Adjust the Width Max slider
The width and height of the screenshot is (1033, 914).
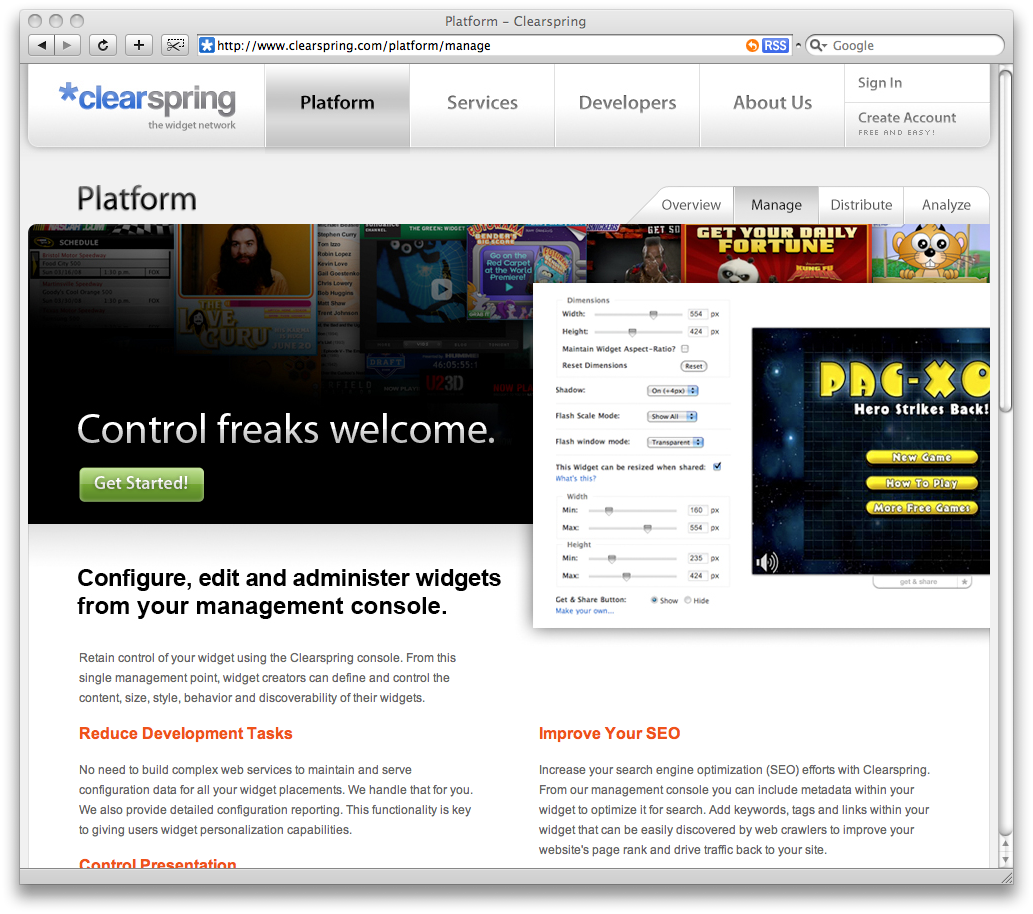tap(648, 528)
